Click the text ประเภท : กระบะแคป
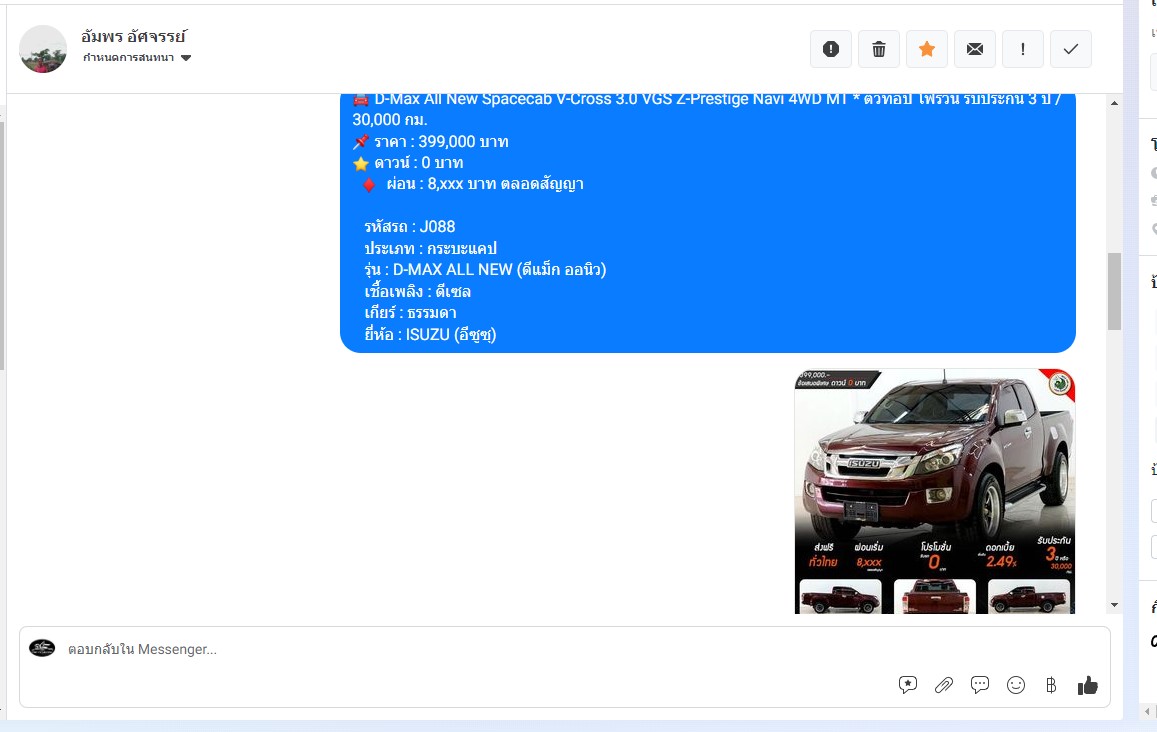 [430, 248]
